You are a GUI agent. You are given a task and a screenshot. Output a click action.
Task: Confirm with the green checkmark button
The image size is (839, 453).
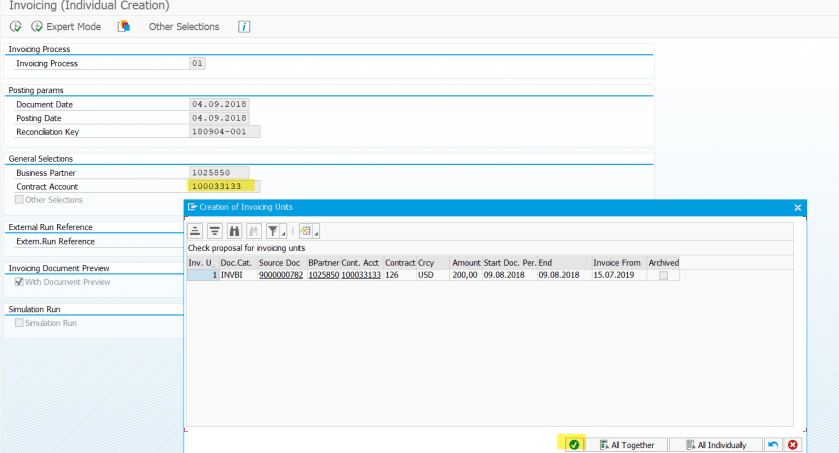(574, 444)
